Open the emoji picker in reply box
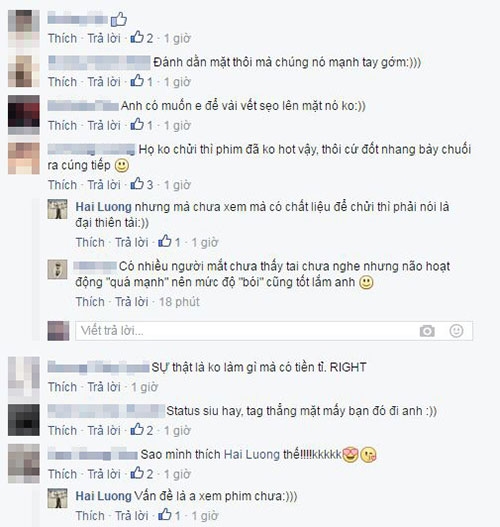 (x=456, y=331)
